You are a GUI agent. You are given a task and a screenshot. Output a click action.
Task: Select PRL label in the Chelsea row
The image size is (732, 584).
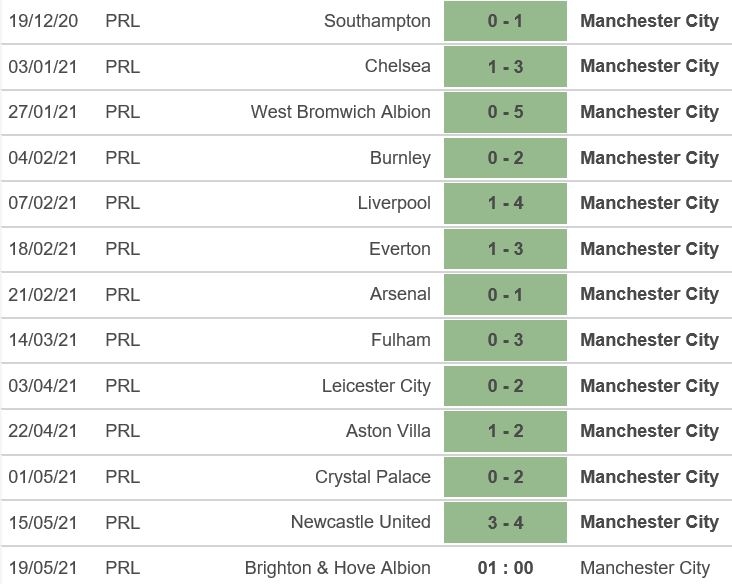tap(122, 66)
